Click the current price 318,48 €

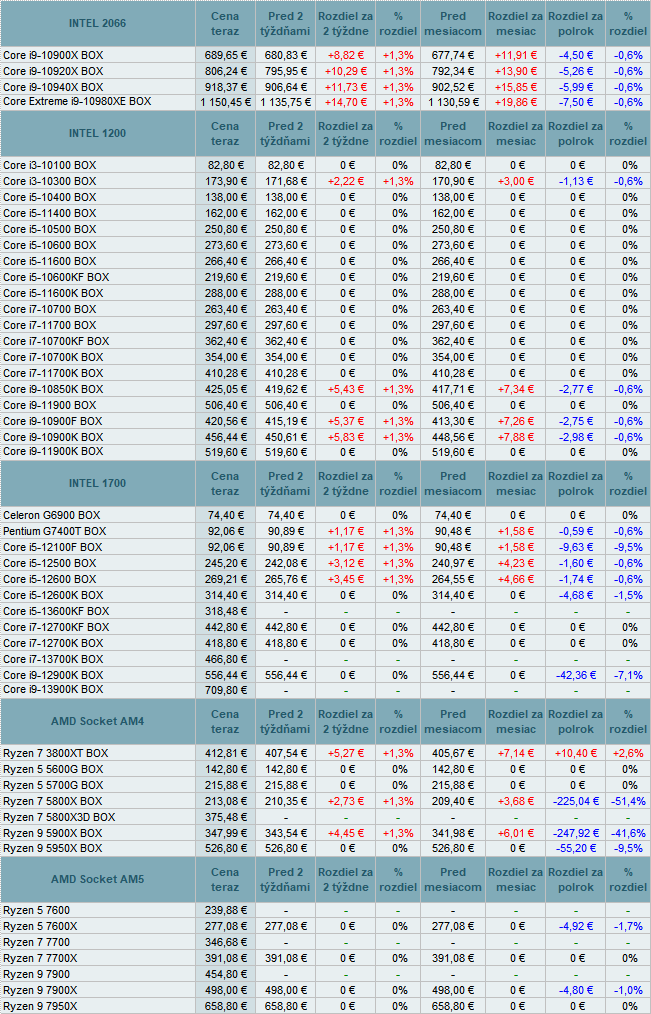click(227, 612)
